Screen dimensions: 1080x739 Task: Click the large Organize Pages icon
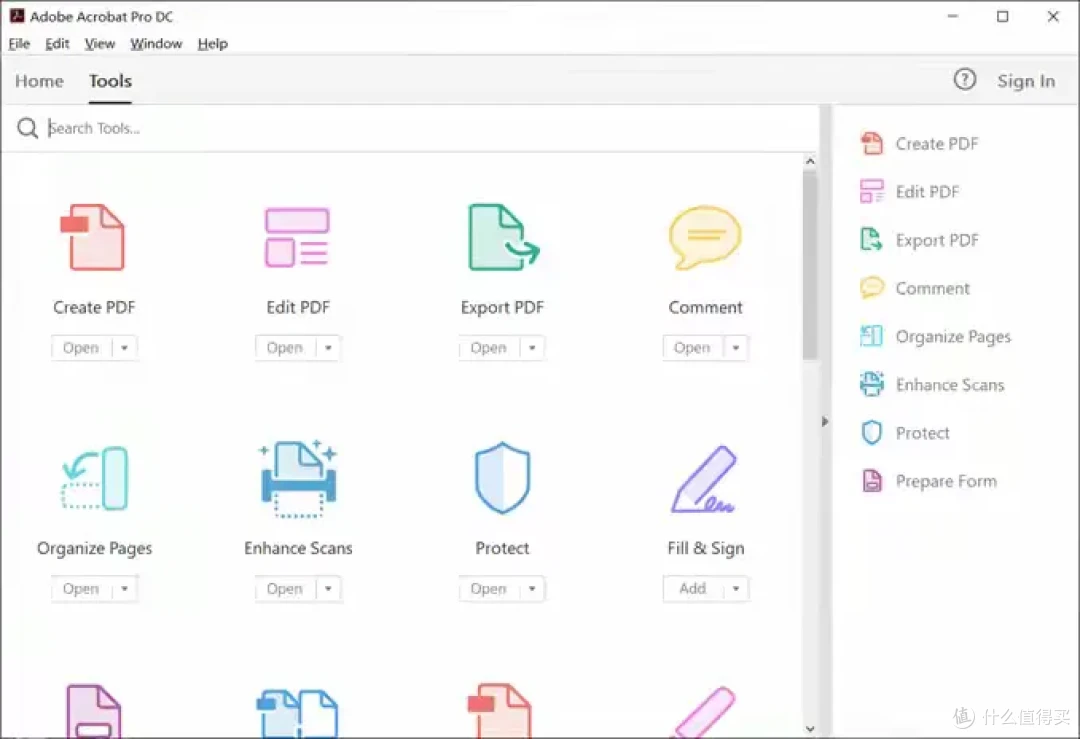coord(95,478)
